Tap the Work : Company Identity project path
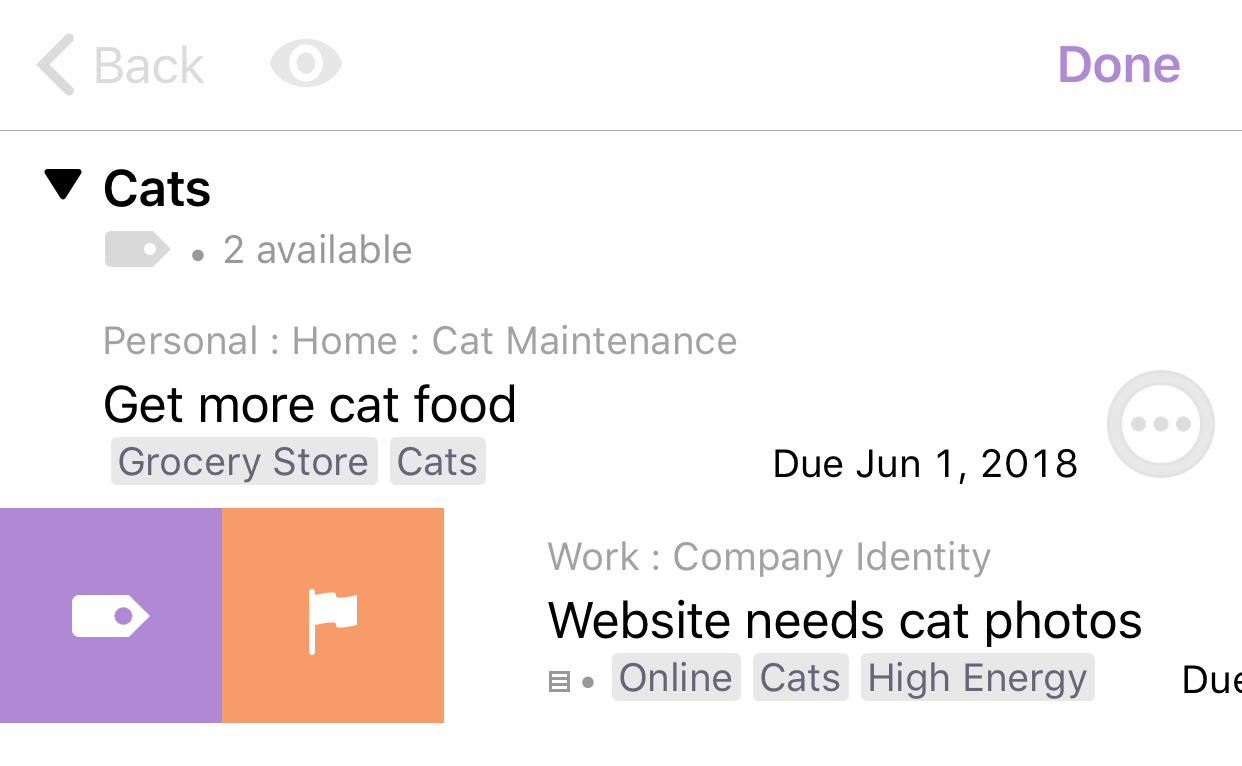1242x766 pixels. click(769, 557)
